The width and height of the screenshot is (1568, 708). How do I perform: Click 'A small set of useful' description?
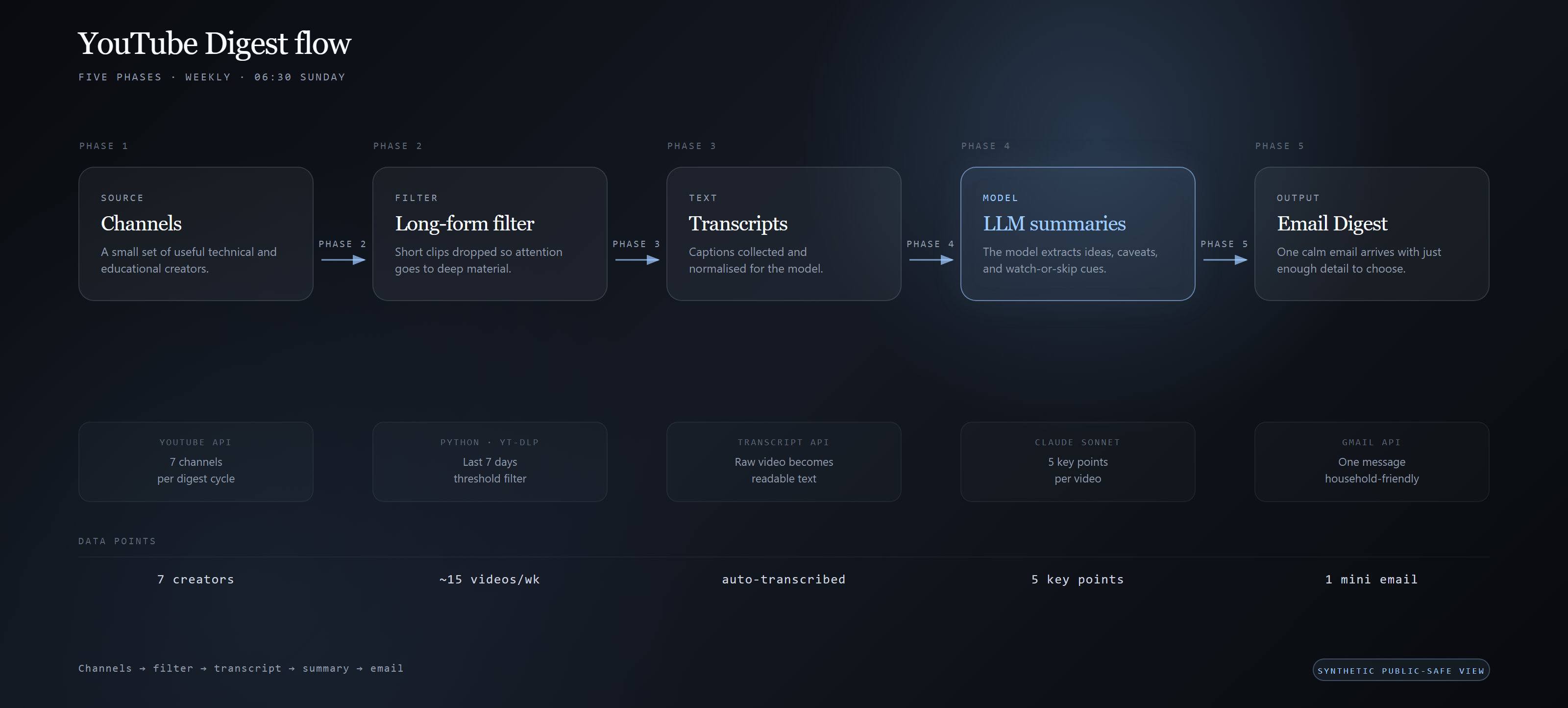(x=189, y=260)
